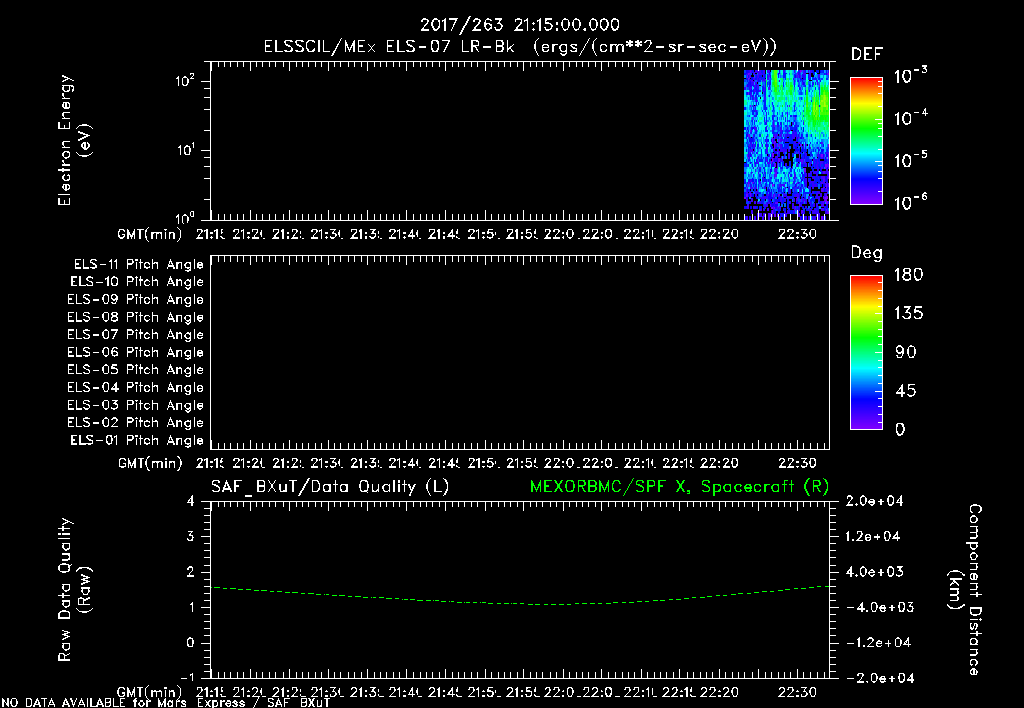Click the GMT(min) label under the spectrogram
1024x708 pixels.
click(150, 234)
